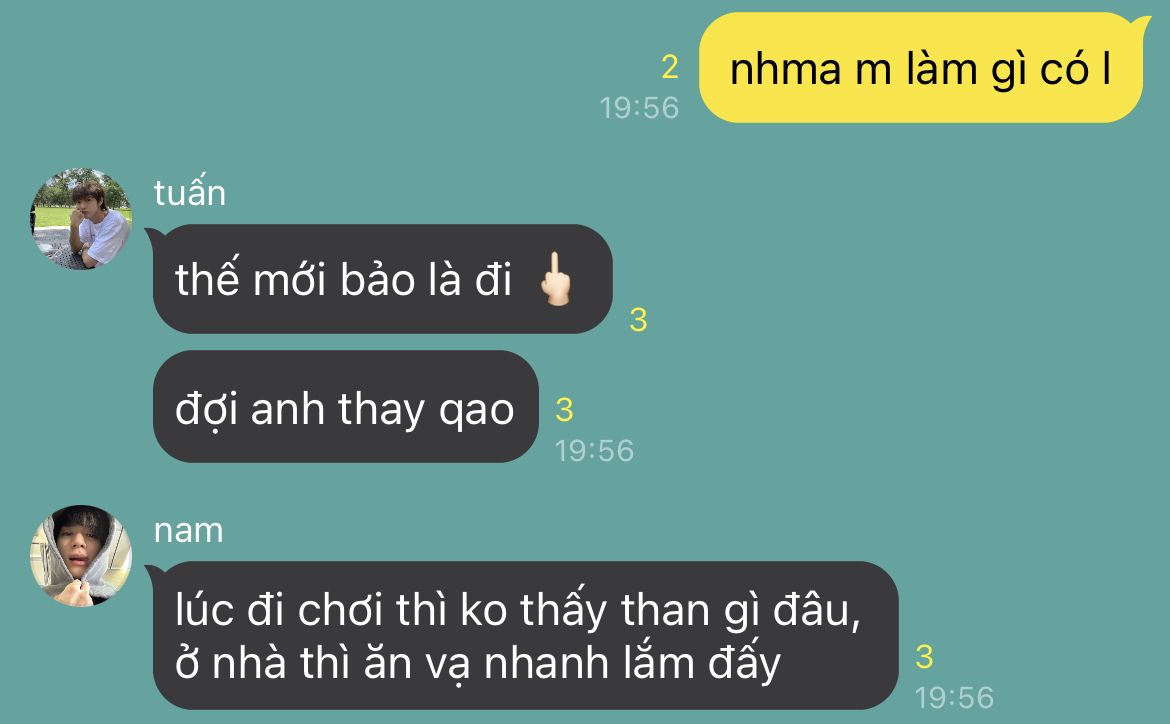Tap read count 3 beside nam's message
Viewport: 1170px width, 724px height.
924,657
